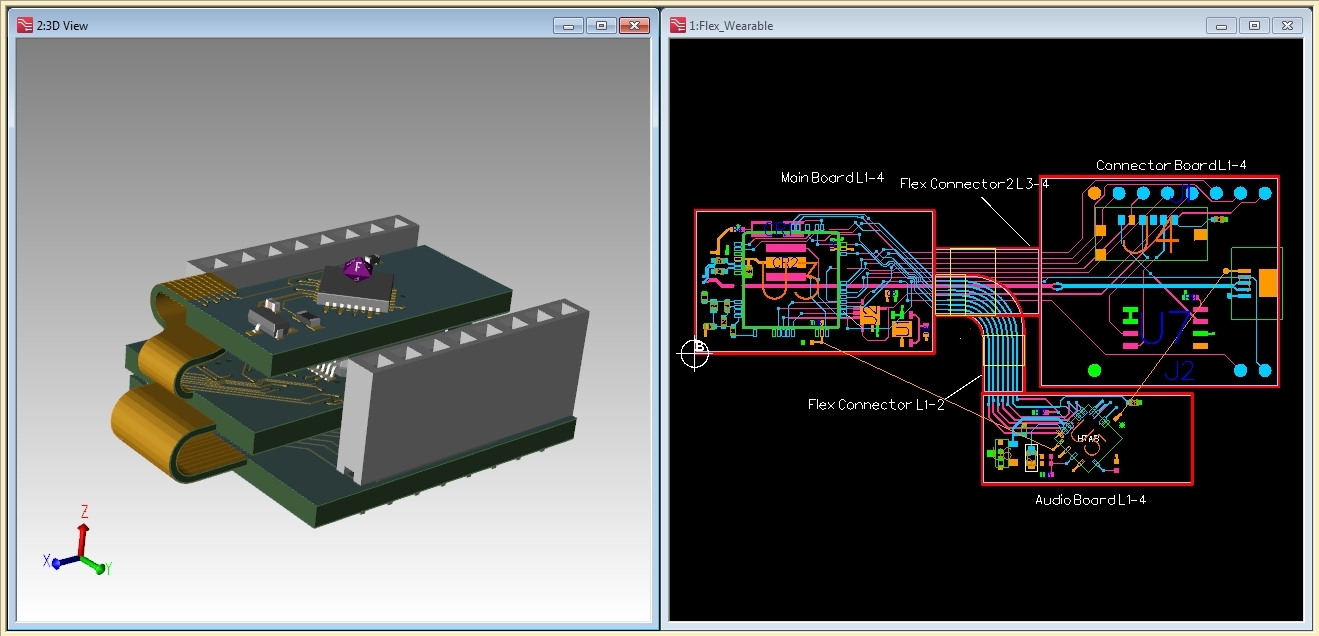The height and width of the screenshot is (636, 1319).
Task: Close the Flex_Wearable layout window
Action: click(1287, 25)
